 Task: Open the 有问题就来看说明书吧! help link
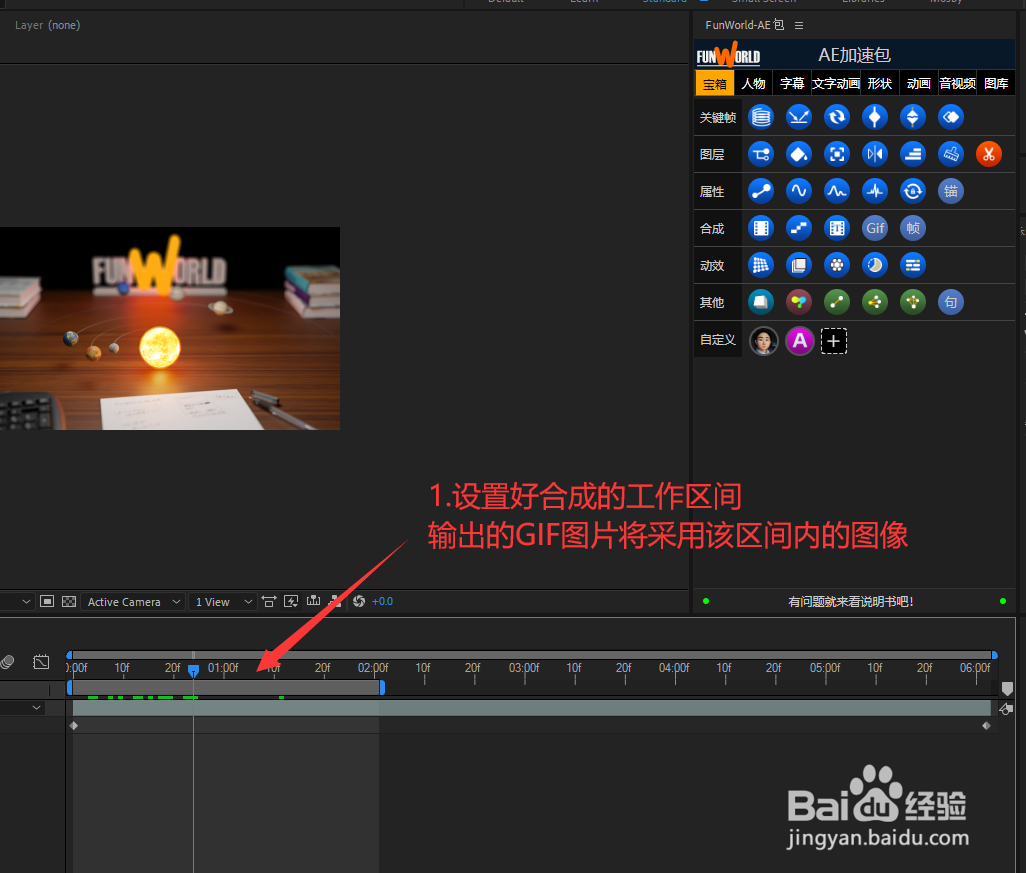(851, 601)
